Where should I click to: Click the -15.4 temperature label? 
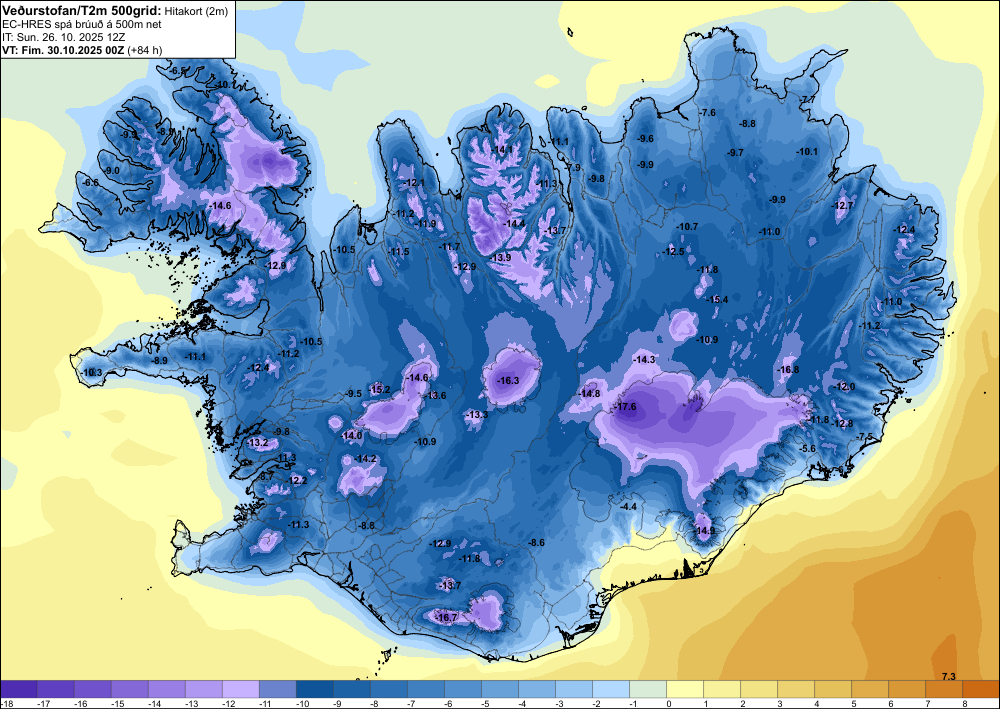click(717, 300)
